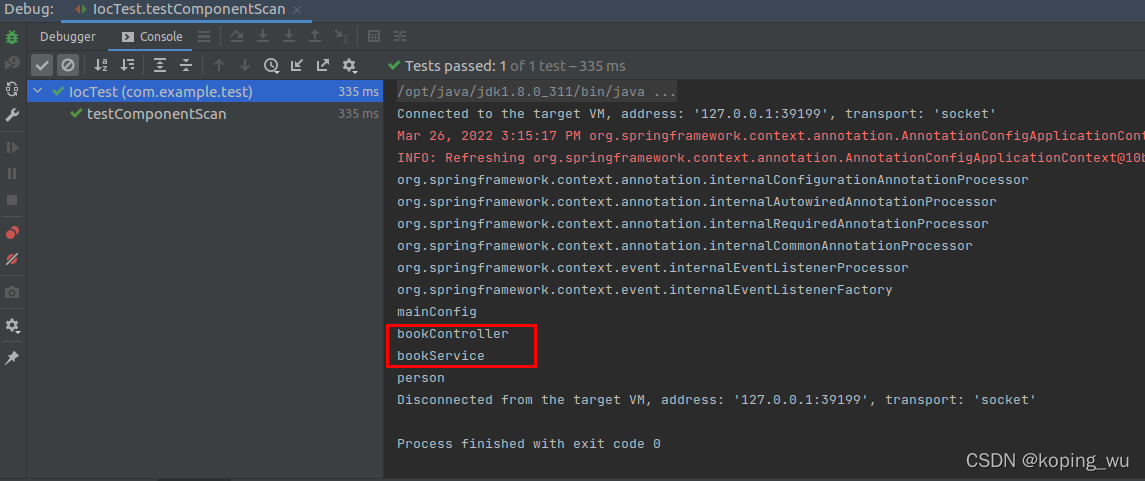1145x481 pixels.
Task: Click 'Disconnected from the target VM' line
Action: point(716,399)
